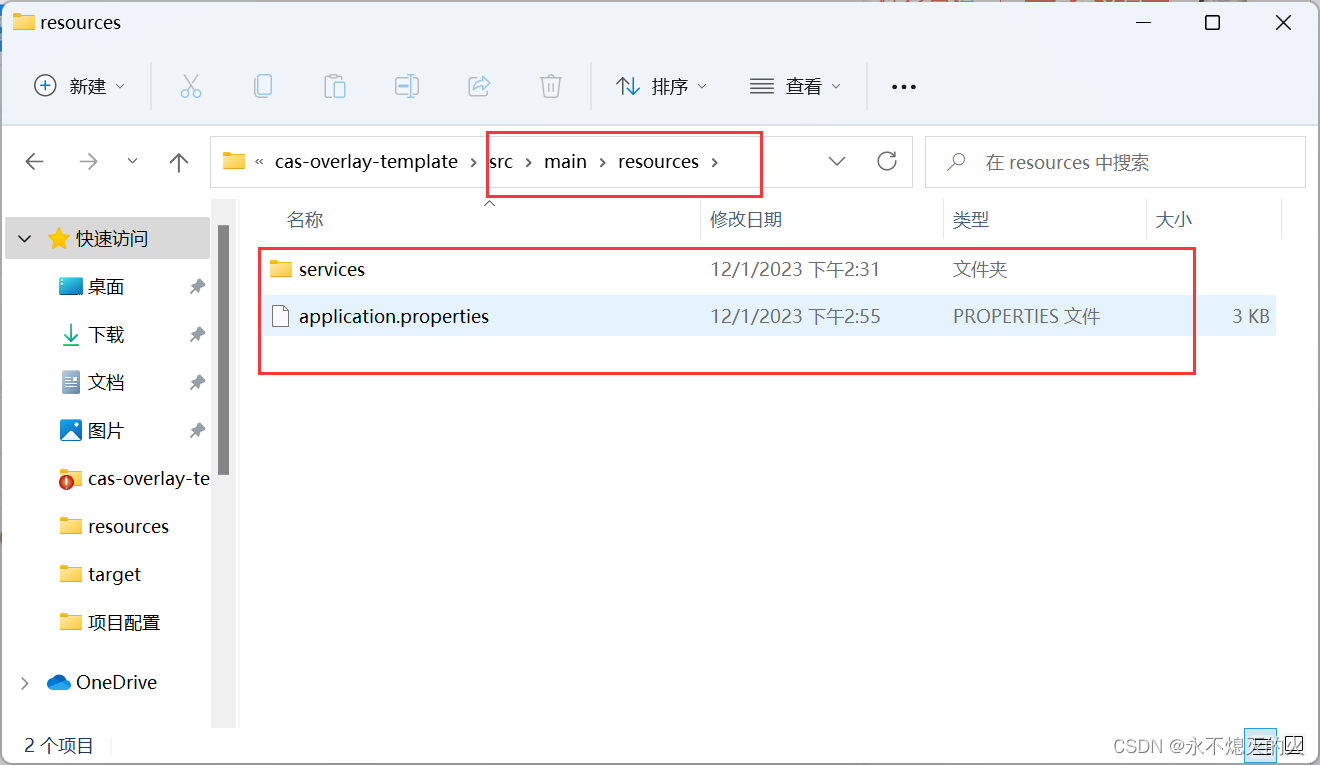Image resolution: width=1320 pixels, height=765 pixels.
Task: Click the services folder icon
Action: point(281,269)
